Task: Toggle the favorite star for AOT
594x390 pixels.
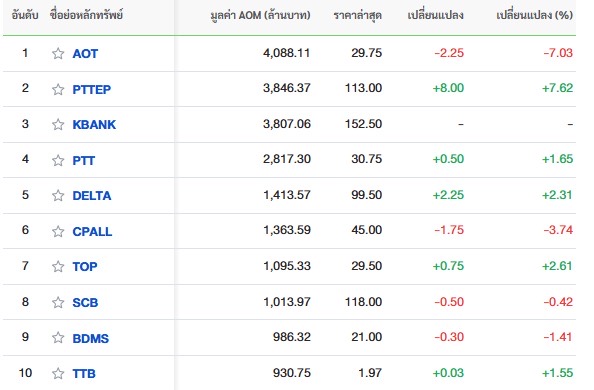Action: [58, 53]
